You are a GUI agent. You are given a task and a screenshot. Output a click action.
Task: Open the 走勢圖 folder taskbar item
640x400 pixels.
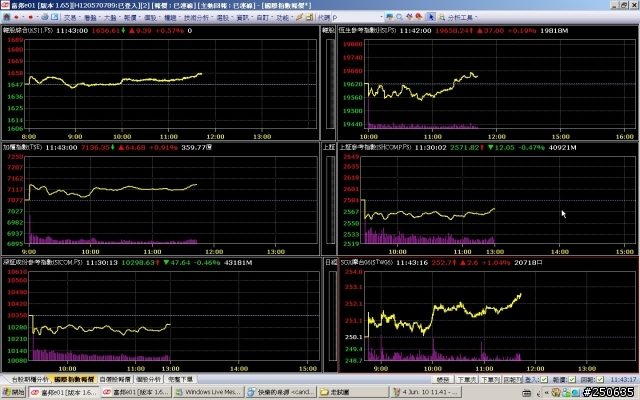click(x=353, y=392)
